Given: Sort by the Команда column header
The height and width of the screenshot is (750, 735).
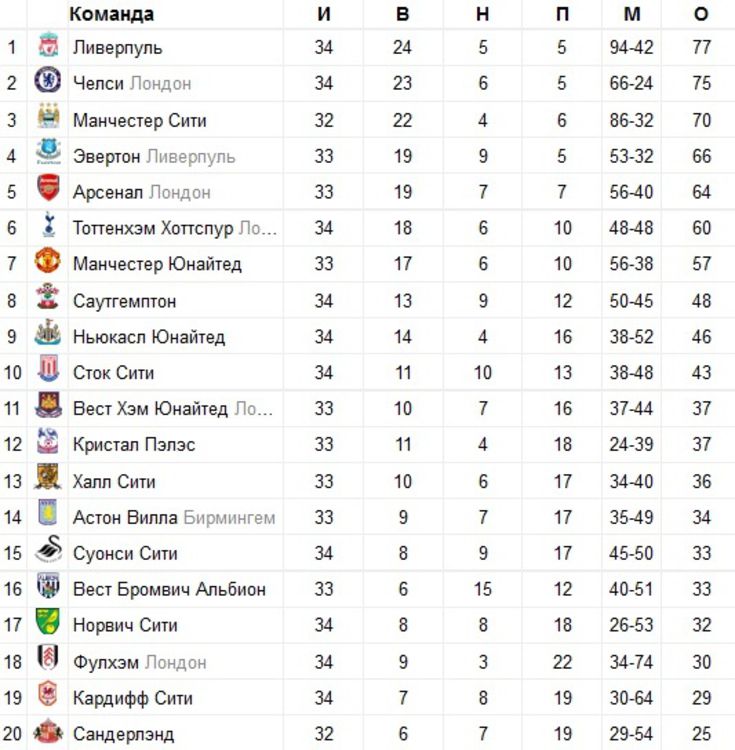Looking at the screenshot, I should pyautogui.click(x=111, y=14).
